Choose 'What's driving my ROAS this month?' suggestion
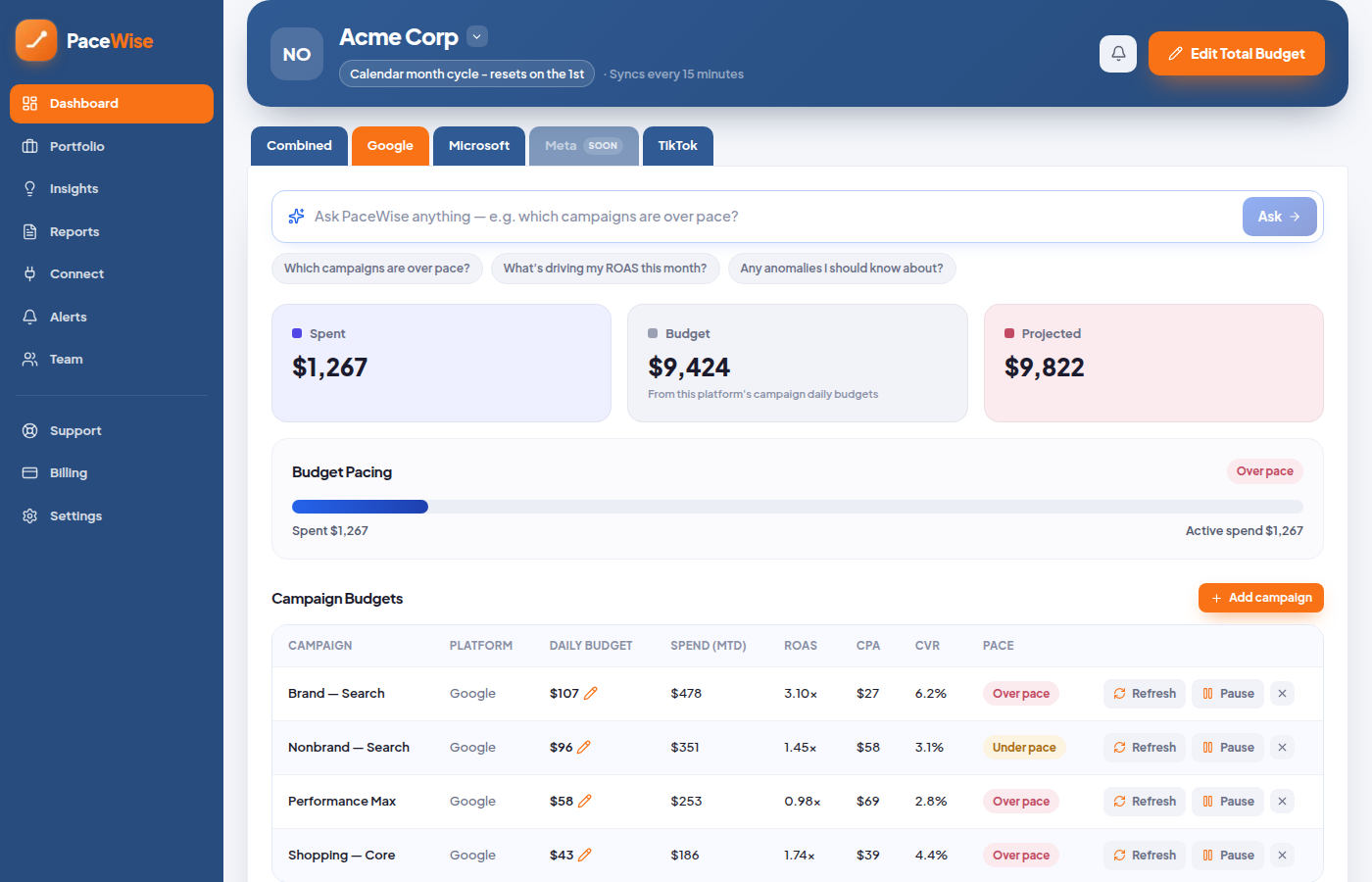The height and width of the screenshot is (882, 1372). click(x=606, y=269)
